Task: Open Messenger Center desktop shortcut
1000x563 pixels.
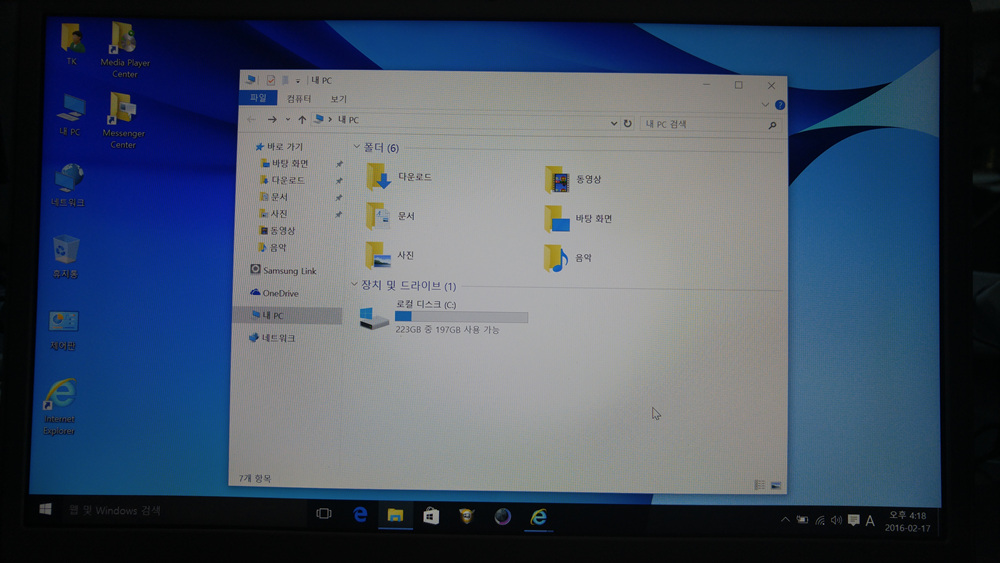Action: click(122, 121)
